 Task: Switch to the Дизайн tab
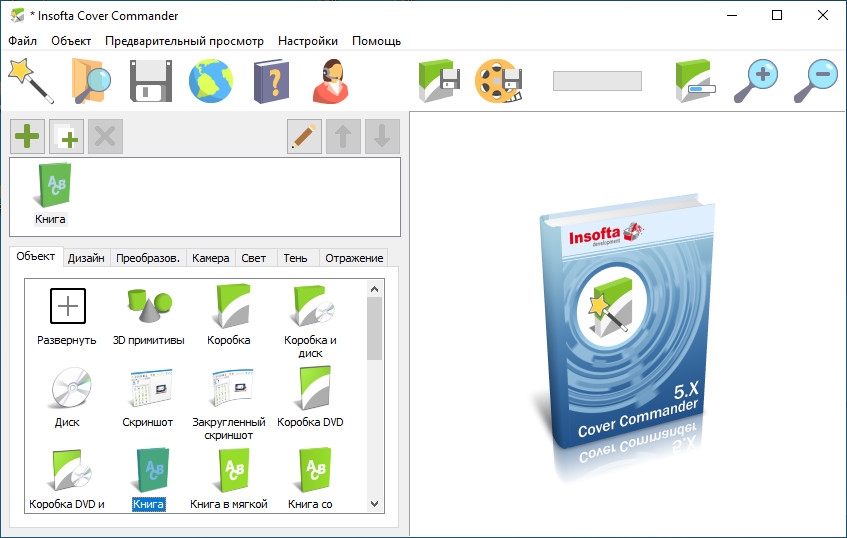tap(86, 258)
